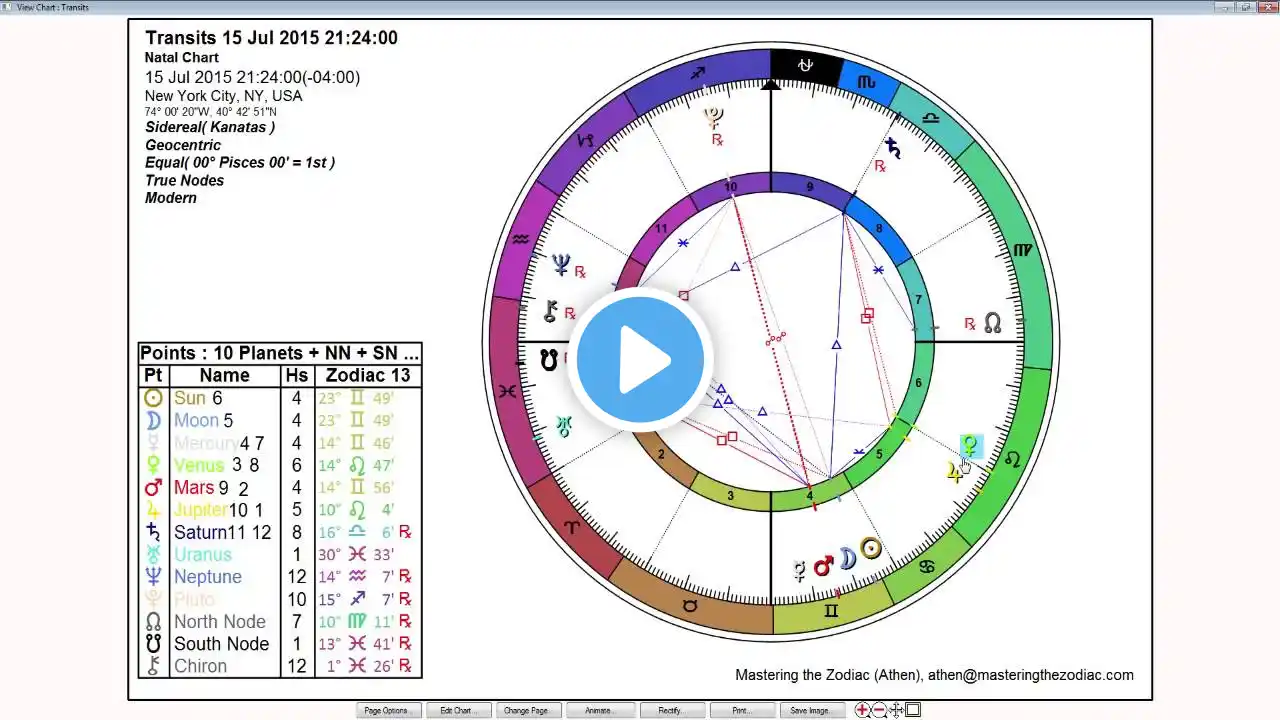Select highlighted Venus glyph on chart wheel

pyautogui.click(x=970, y=446)
